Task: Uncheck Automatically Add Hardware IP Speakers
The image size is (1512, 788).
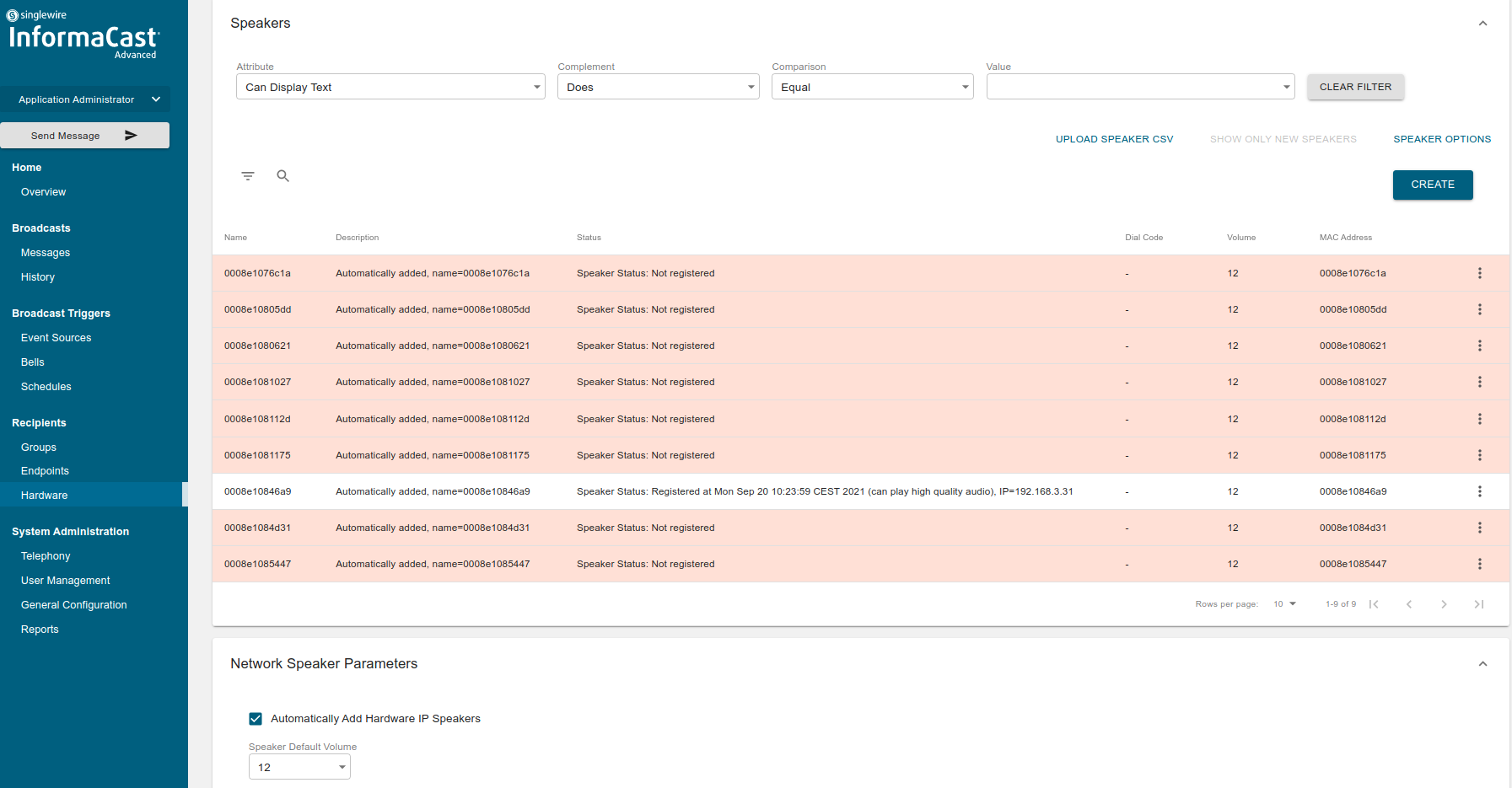Action: [256, 719]
